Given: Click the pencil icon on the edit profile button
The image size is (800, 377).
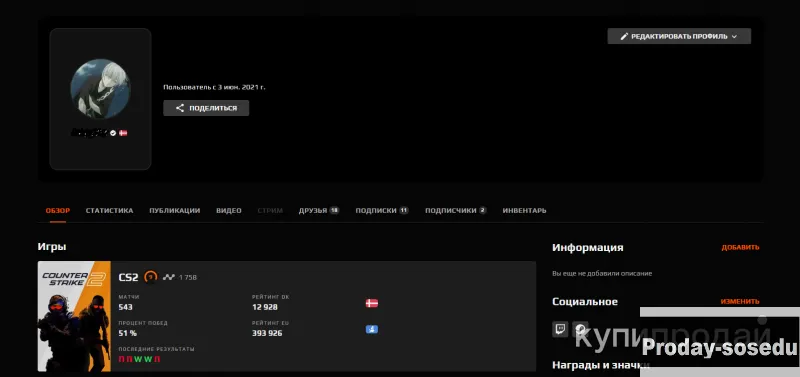Looking at the screenshot, I should [623, 37].
